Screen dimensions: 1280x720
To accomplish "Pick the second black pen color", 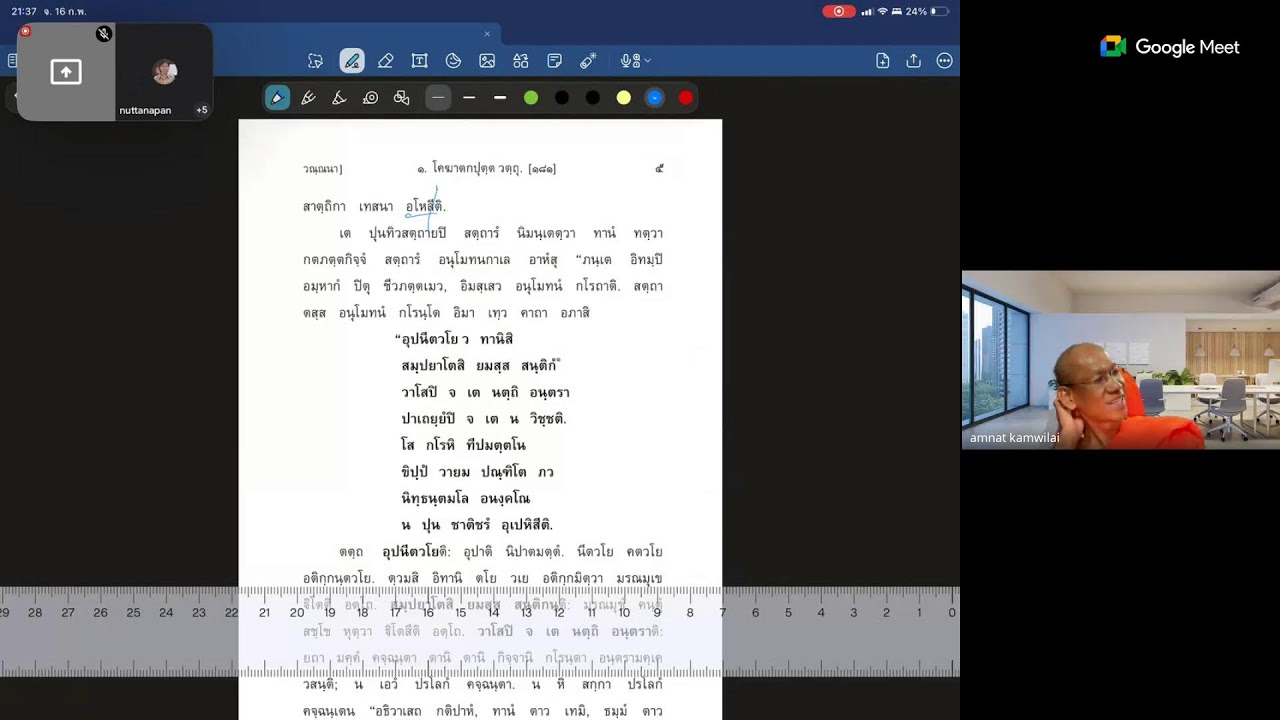I will [593, 98].
